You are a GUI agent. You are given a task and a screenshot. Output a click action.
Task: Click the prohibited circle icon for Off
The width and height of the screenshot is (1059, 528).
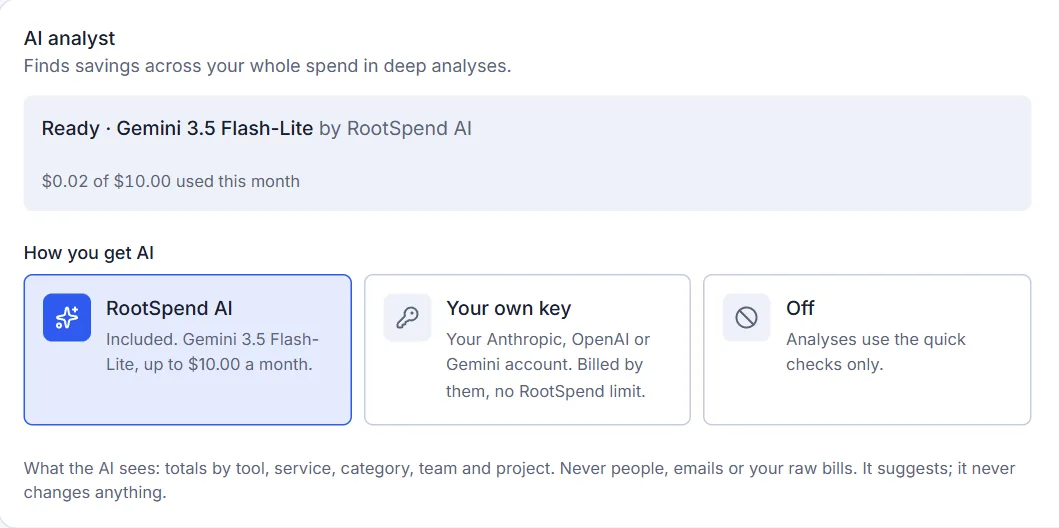pos(746,317)
